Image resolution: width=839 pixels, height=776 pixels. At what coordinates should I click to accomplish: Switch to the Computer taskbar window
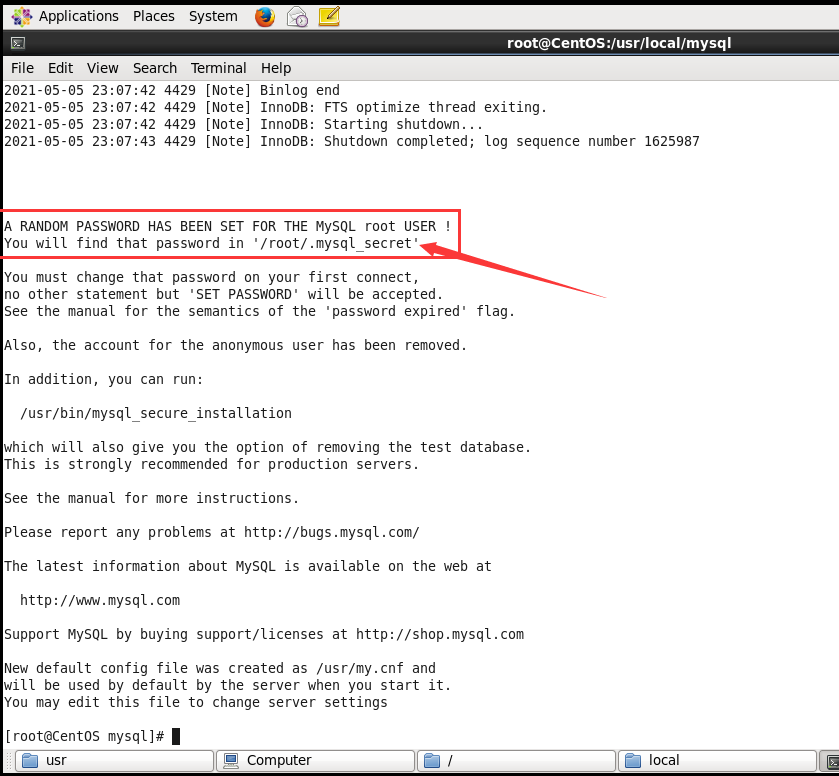tap(316, 760)
